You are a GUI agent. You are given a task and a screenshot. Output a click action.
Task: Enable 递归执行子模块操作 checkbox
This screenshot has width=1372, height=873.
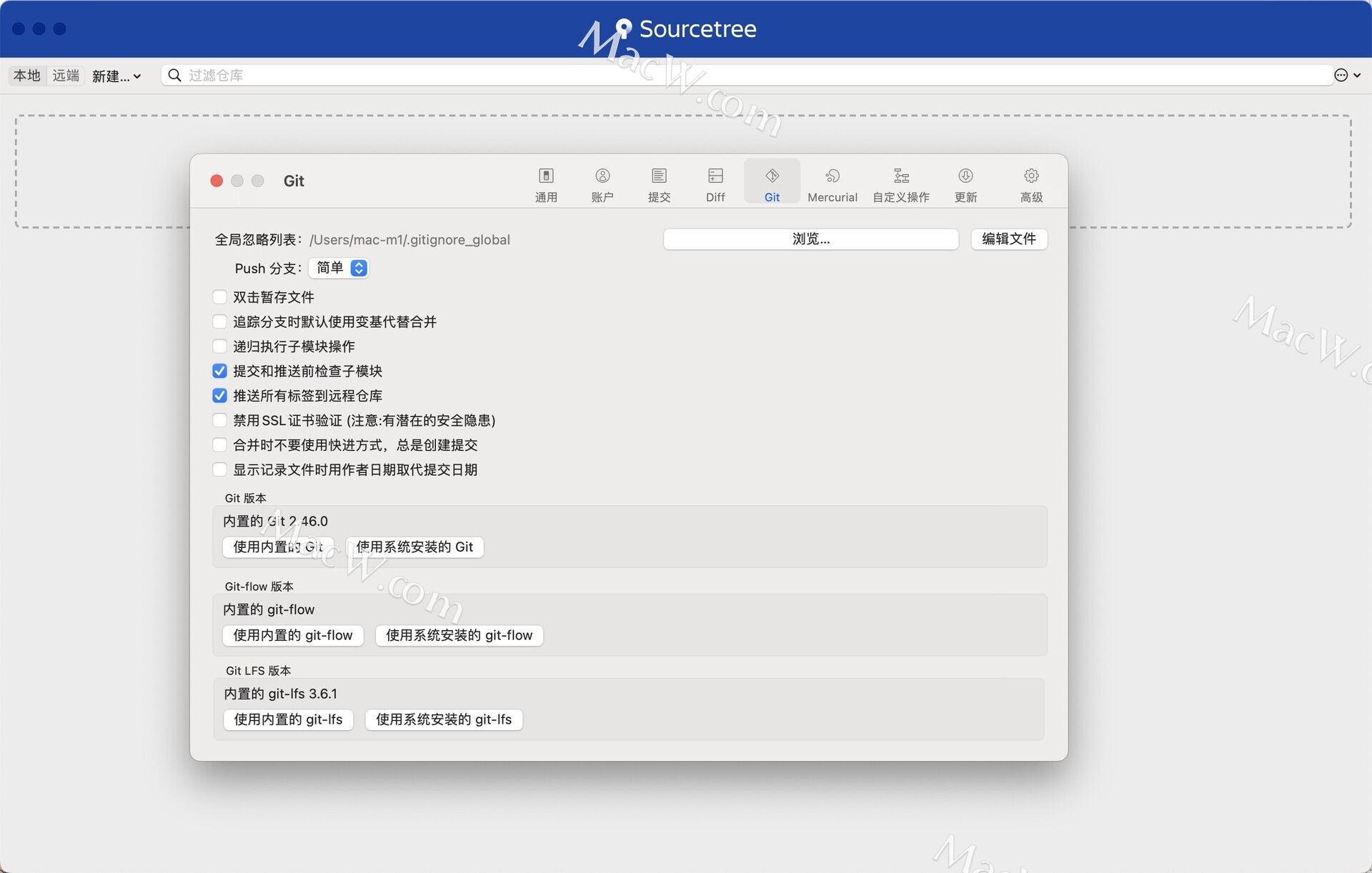tap(220, 346)
